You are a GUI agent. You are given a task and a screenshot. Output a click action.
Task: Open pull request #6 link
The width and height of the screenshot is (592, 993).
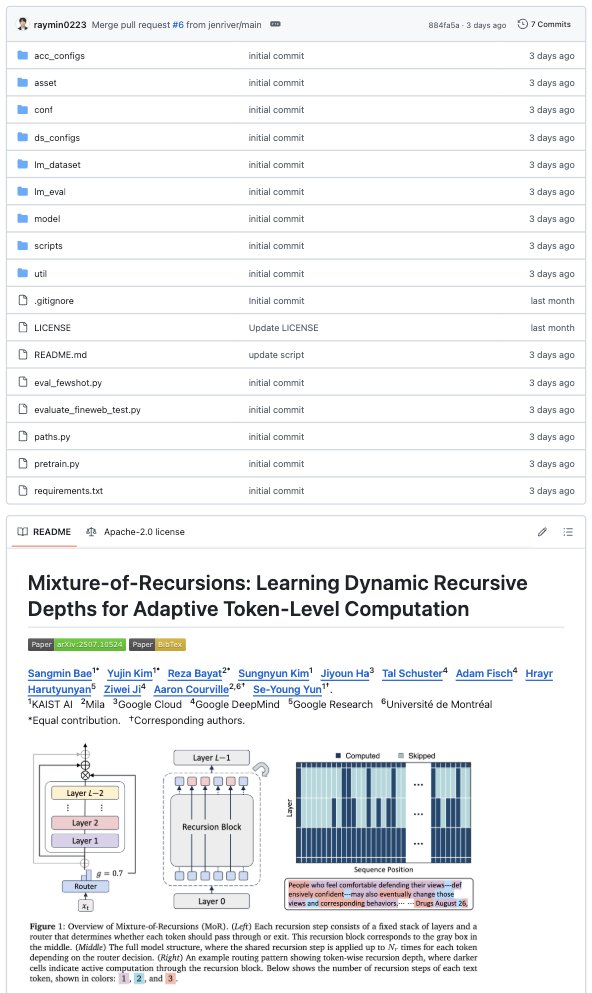point(178,25)
